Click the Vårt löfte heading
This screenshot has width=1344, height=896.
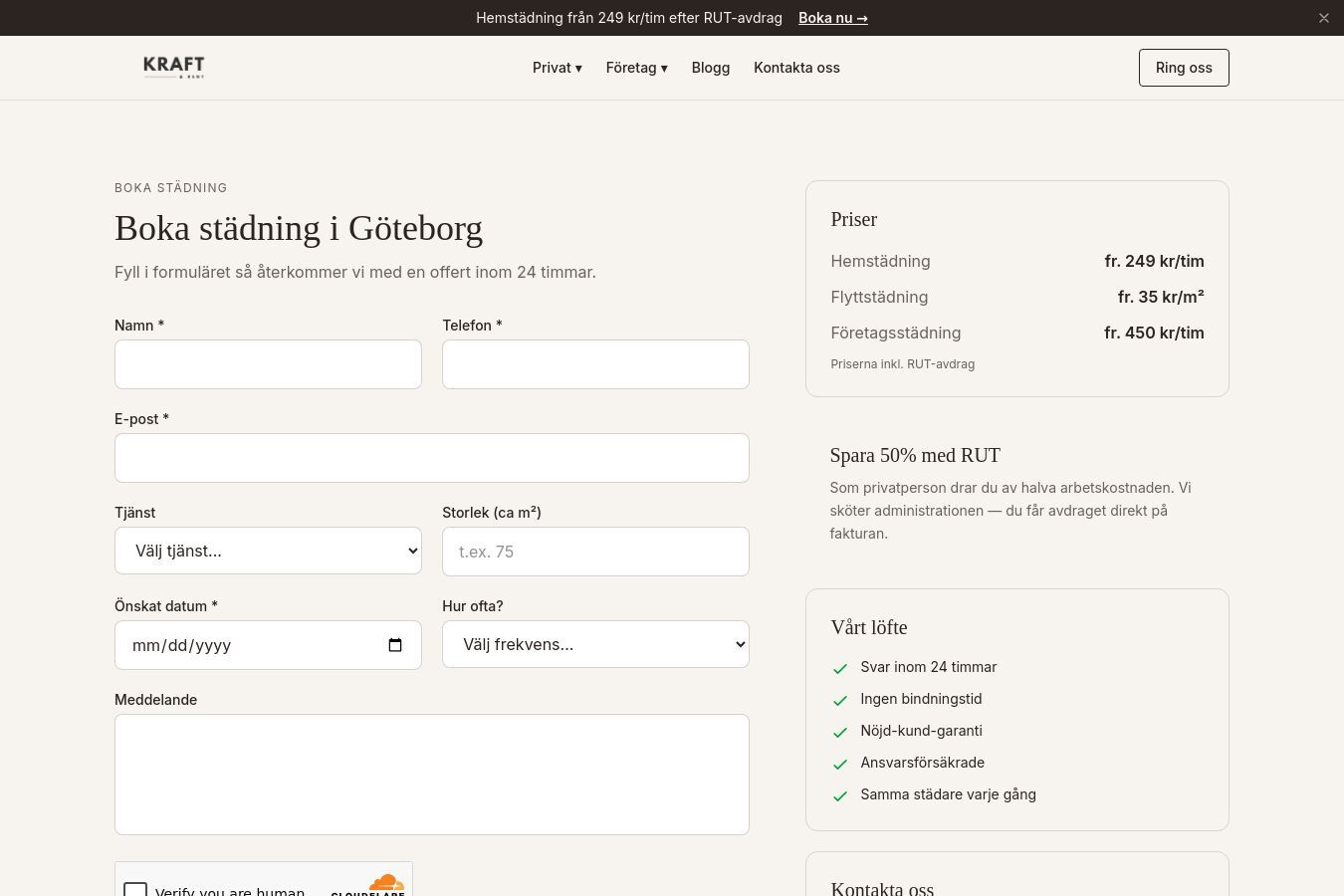[x=869, y=627]
